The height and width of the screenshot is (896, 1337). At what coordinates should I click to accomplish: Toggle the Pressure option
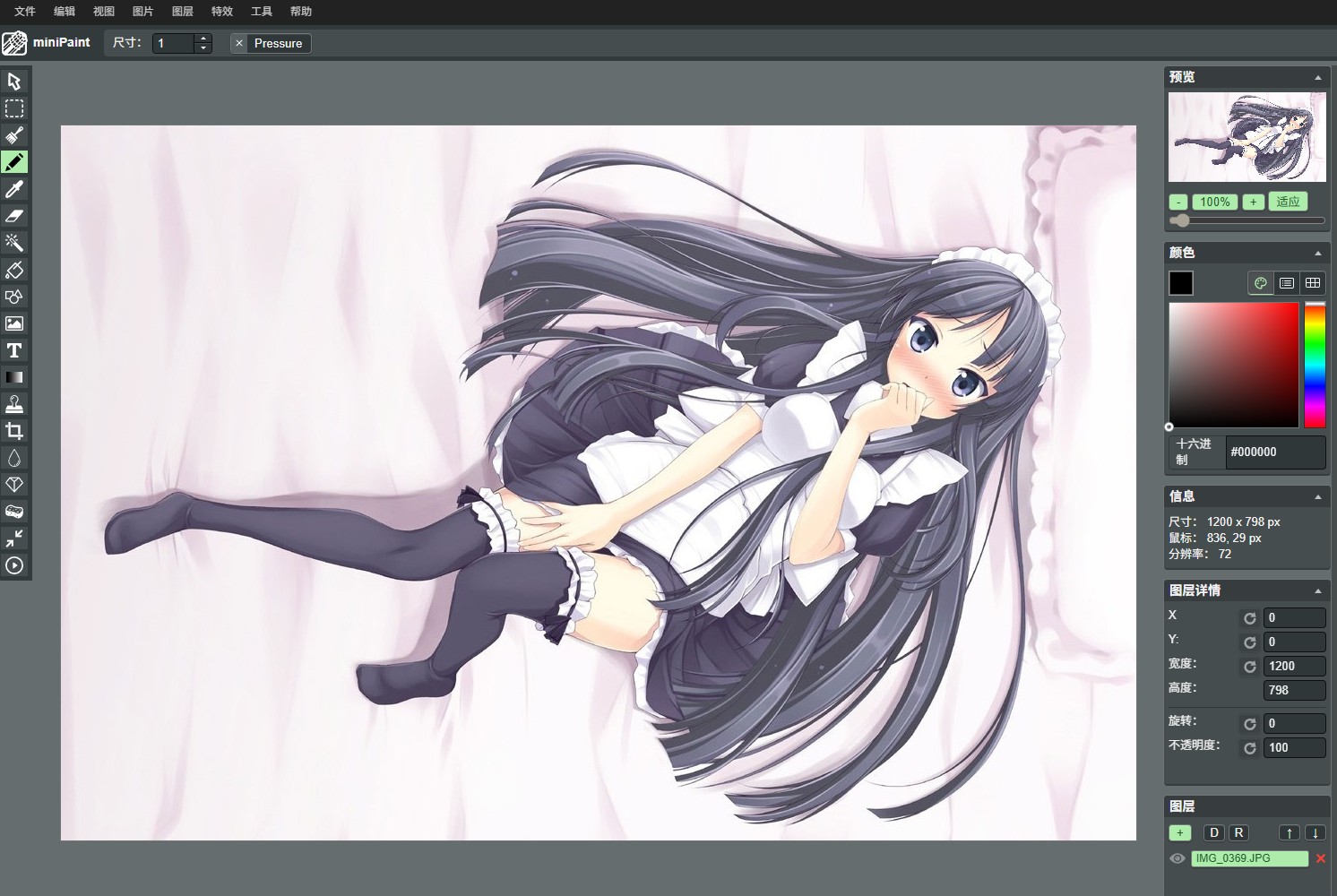pos(271,43)
